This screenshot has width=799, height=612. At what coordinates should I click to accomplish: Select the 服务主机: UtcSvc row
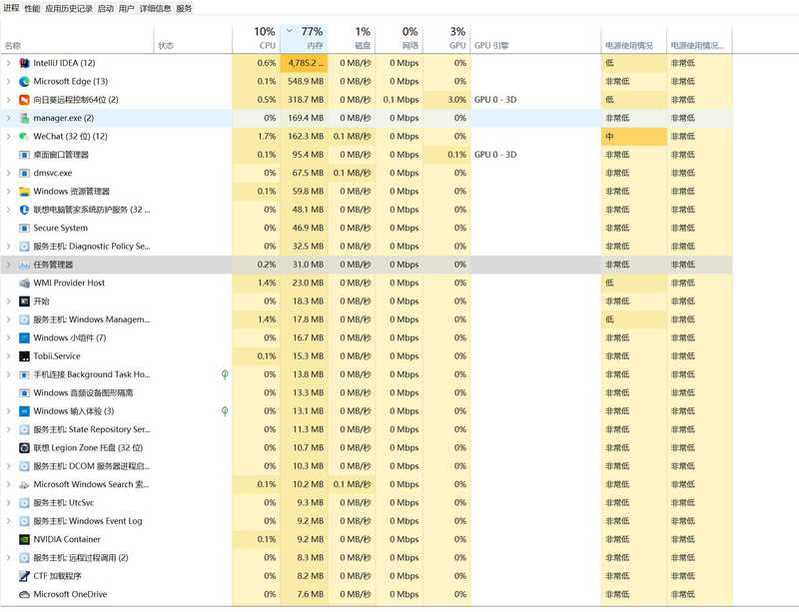(366, 503)
